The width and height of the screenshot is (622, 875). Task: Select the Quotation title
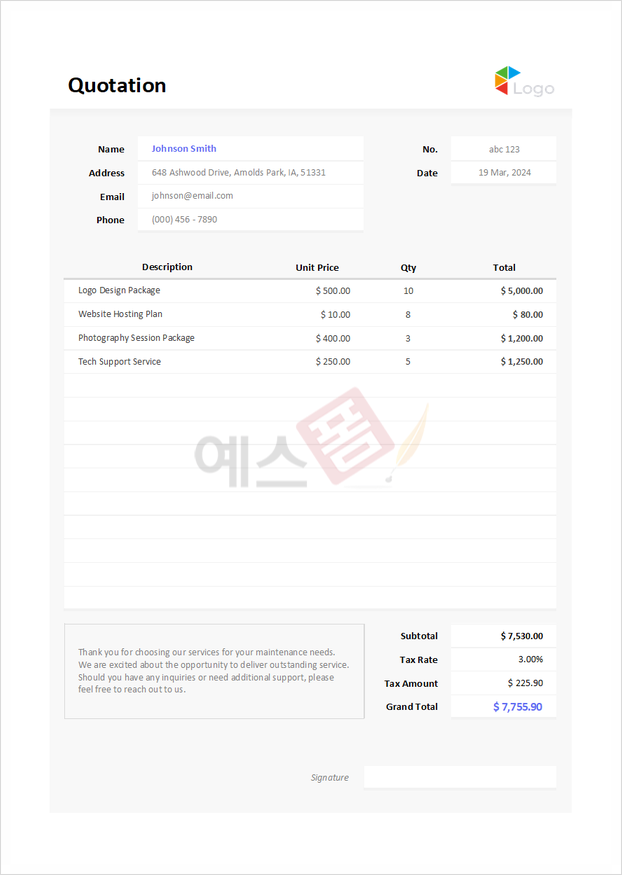(117, 85)
